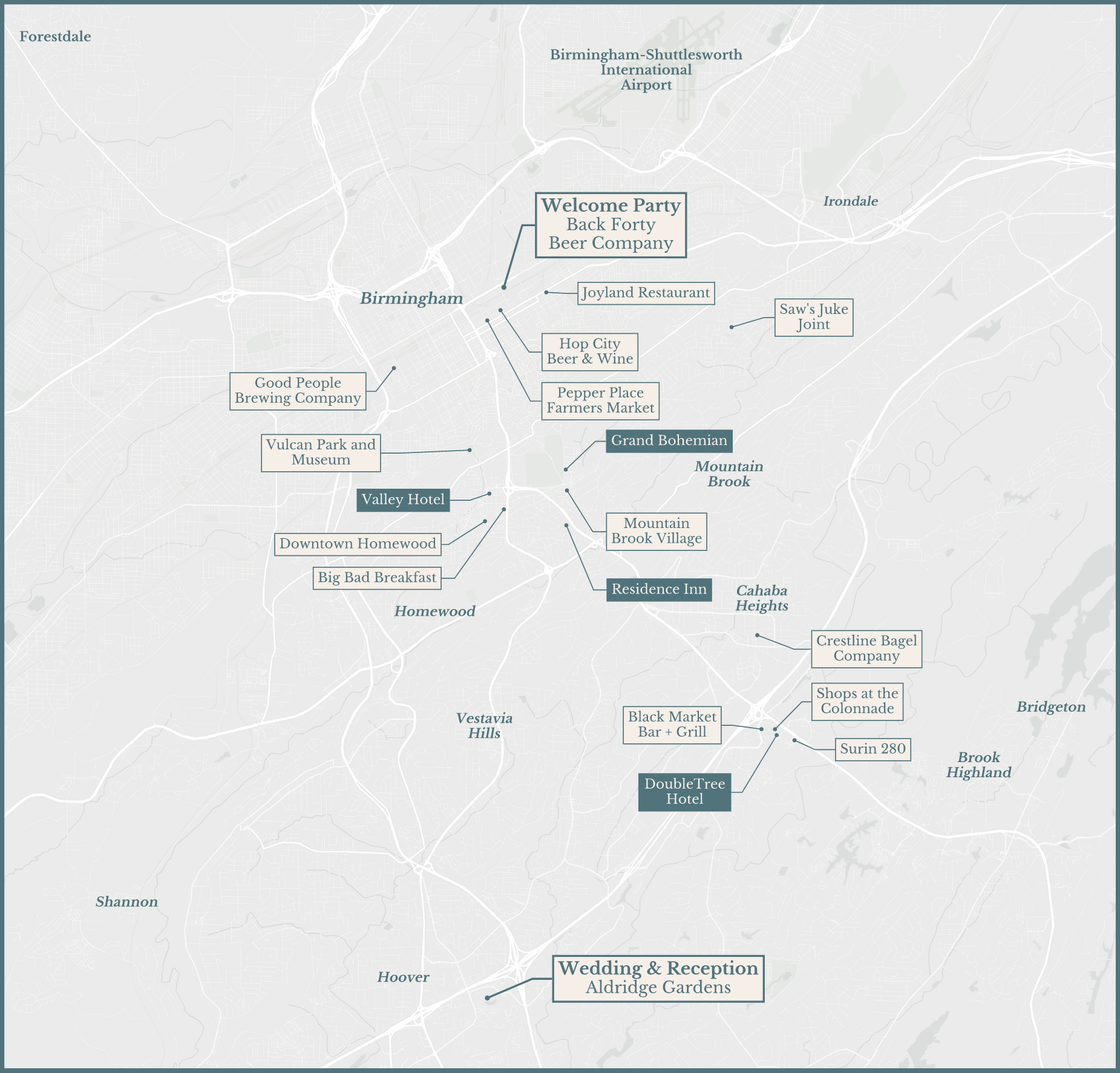Select the Joyland Restaurant label
This screenshot has width=1120, height=1073.
pos(646,293)
